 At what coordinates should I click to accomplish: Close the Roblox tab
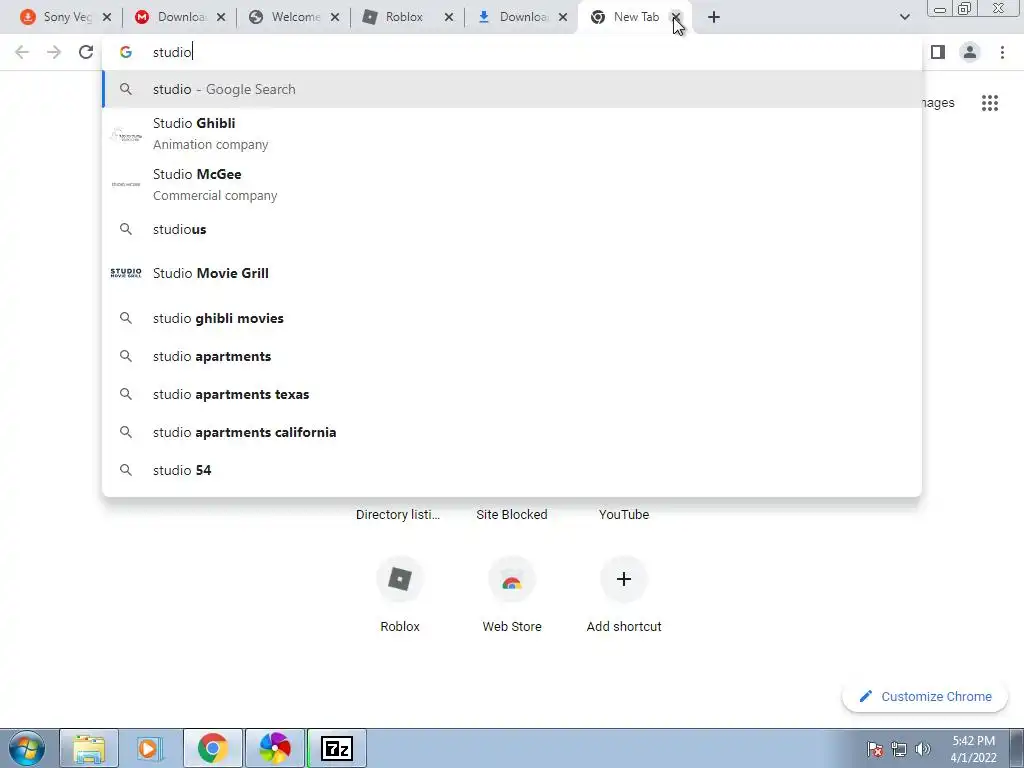pos(449,17)
